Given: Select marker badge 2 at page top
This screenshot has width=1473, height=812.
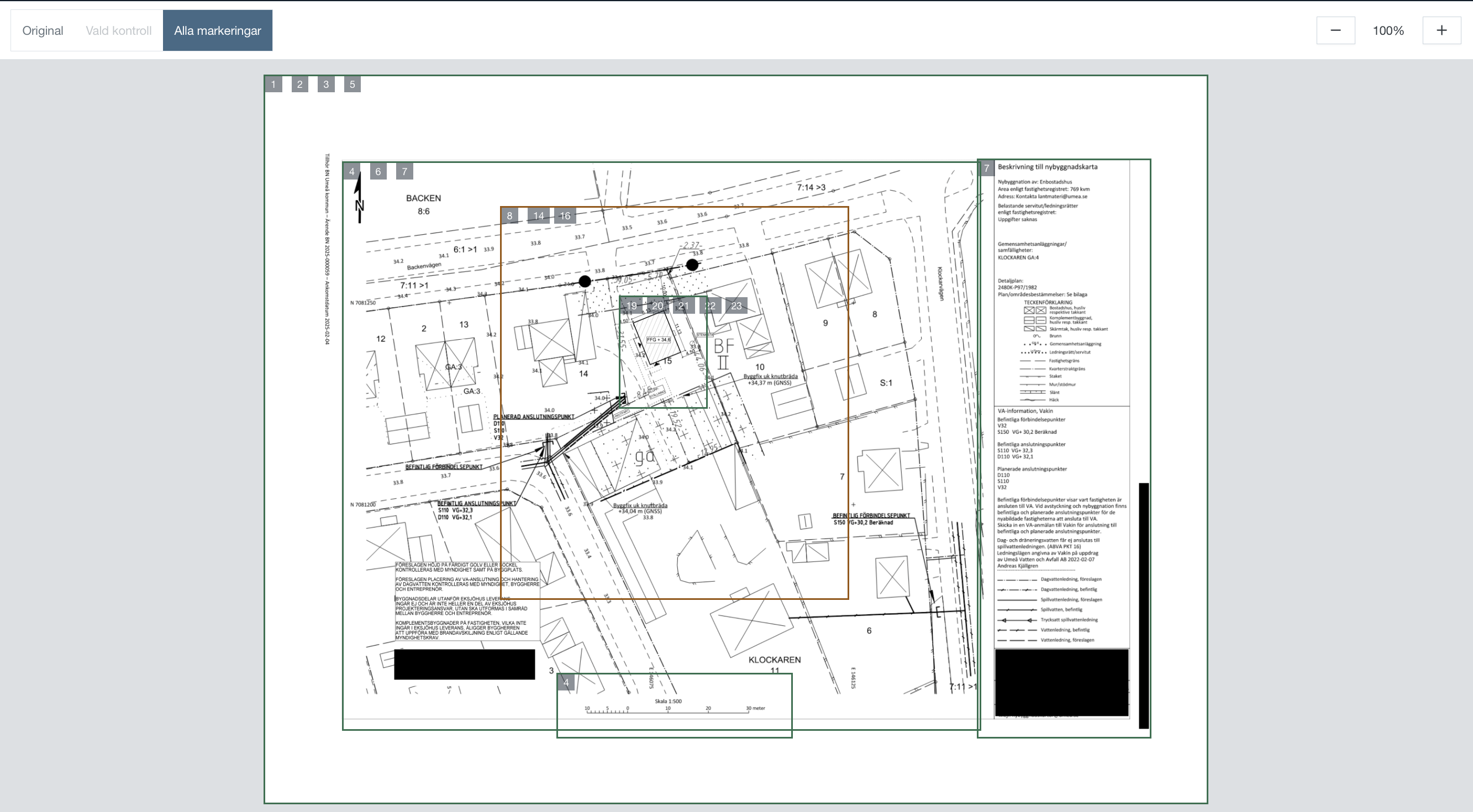Looking at the screenshot, I should (299, 84).
